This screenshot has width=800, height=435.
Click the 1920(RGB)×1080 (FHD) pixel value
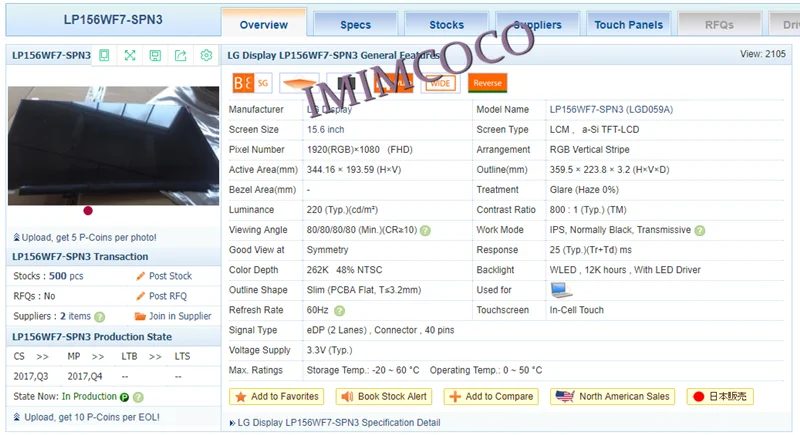[x=360, y=149]
